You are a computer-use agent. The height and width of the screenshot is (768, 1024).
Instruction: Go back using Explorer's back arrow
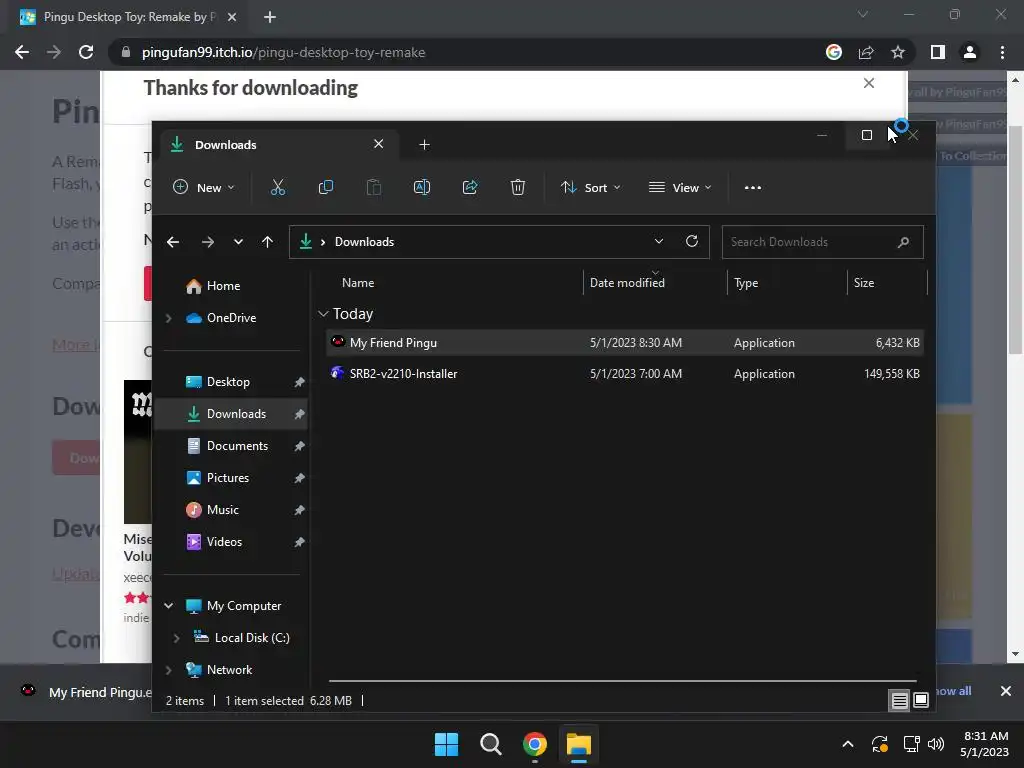[173, 242]
